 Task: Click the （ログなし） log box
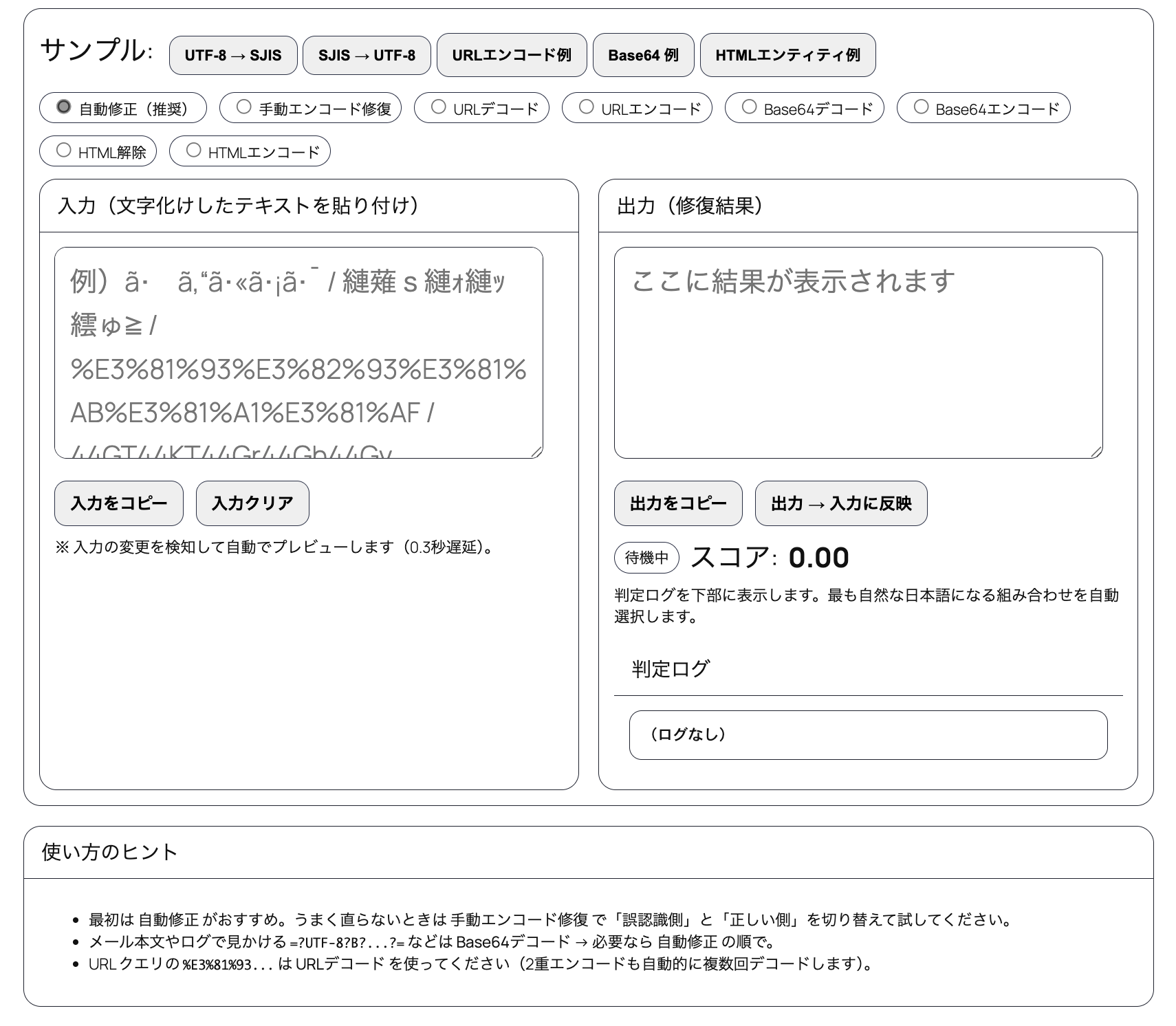pos(868,735)
